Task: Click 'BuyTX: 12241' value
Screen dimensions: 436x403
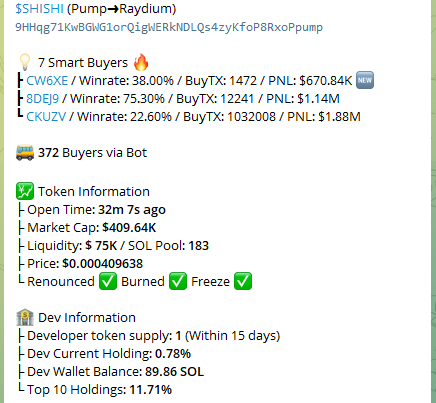Action: pos(215,99)
